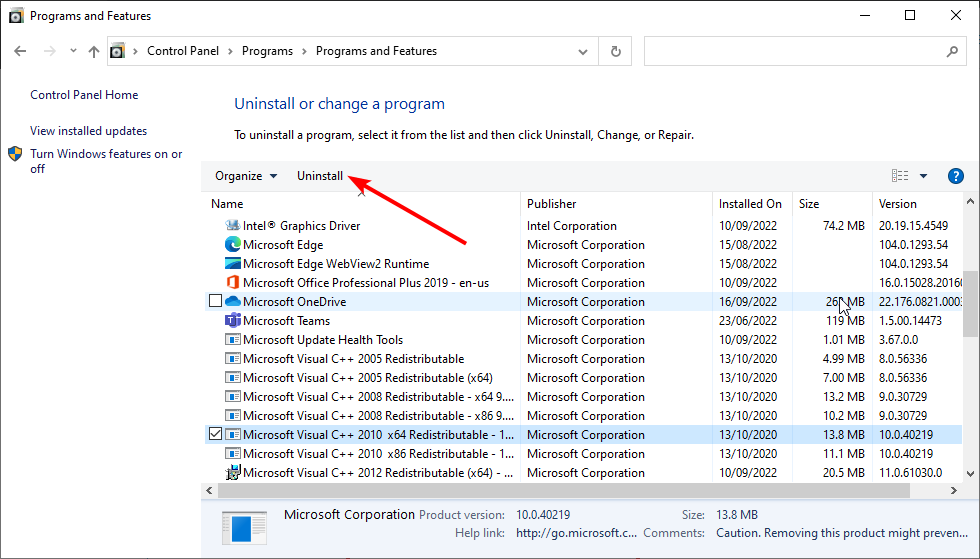Click the search magnifier icon
The image size is (980, 559).
pos(952,51)
